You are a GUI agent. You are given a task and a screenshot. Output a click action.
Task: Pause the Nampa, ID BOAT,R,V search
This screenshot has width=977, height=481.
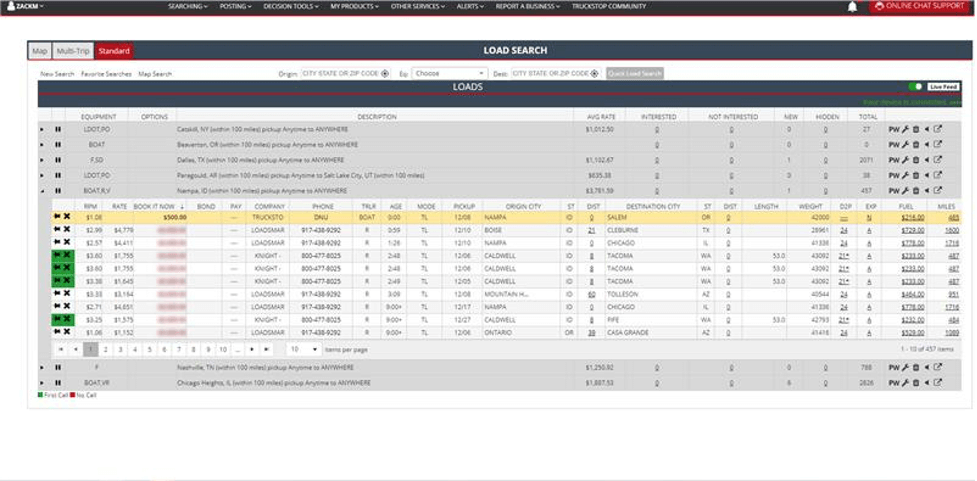click(57, 190)
